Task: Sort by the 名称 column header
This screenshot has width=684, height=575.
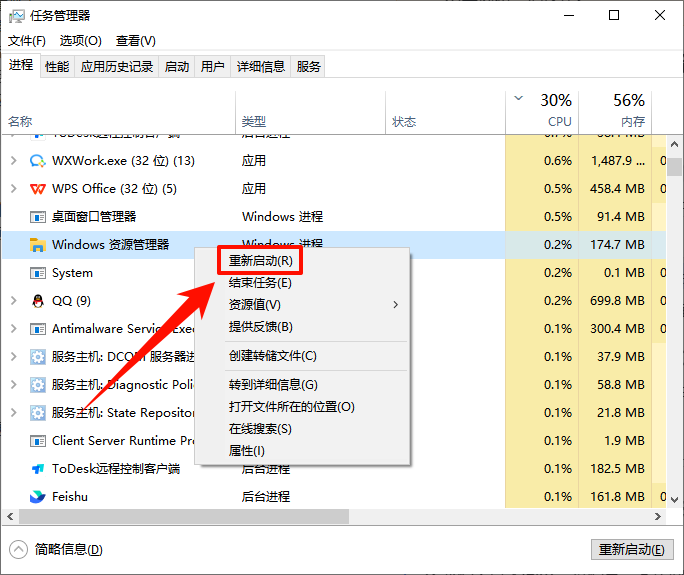Action: point(20,122)
